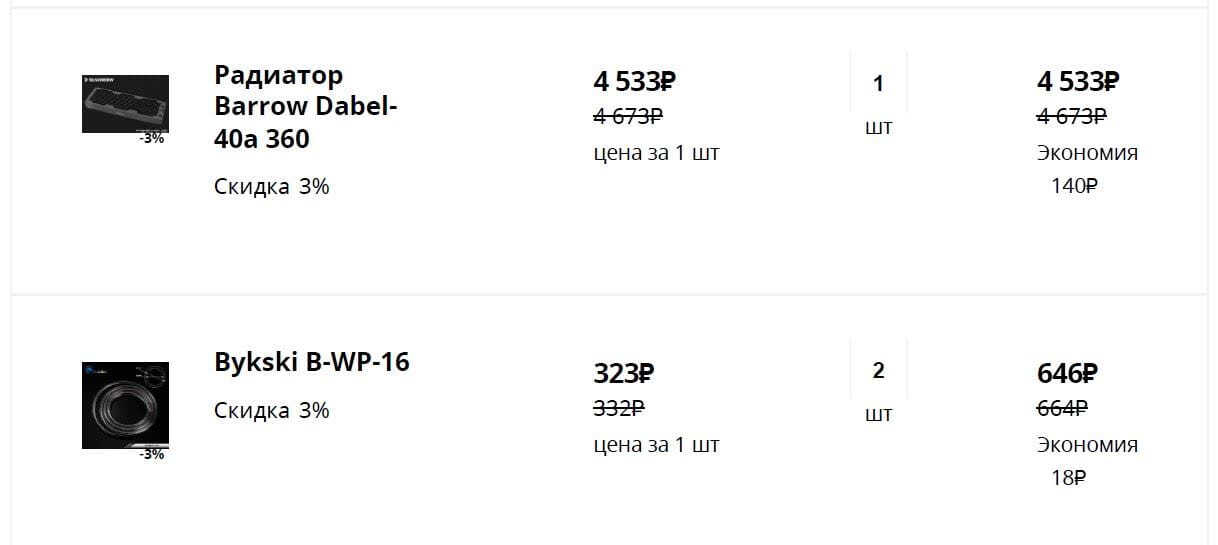1218x545 pixels.
Task: Click the radiator row total 4 533₽
Action: tap(1078, 81)
